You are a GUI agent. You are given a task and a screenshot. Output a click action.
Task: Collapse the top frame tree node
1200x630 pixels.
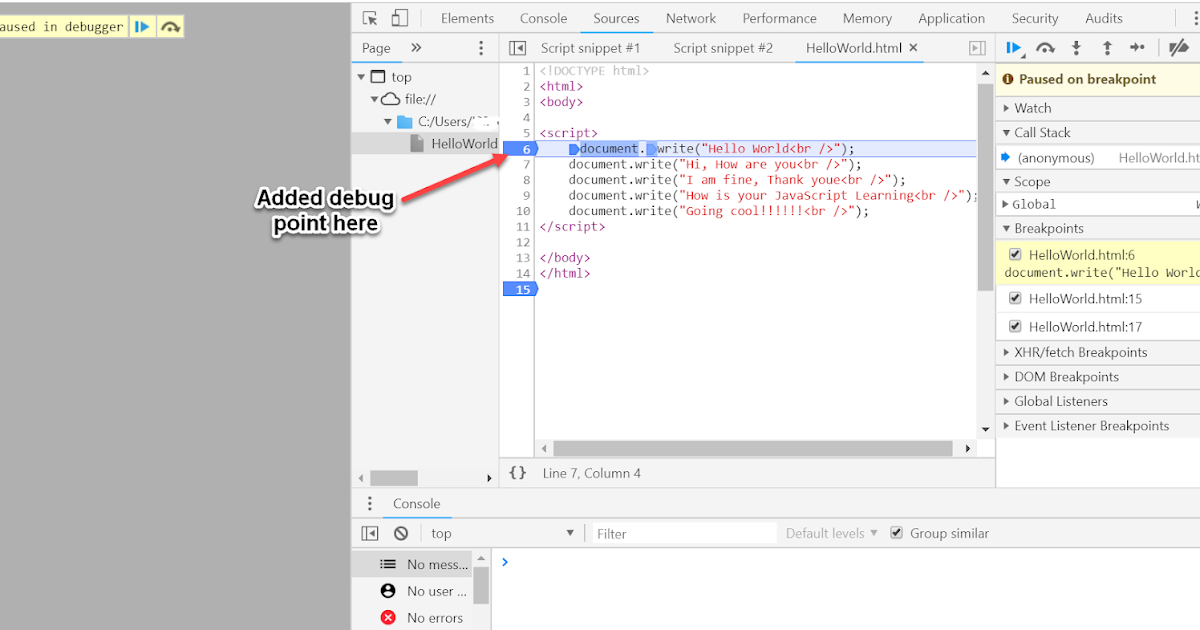point(361,77)
